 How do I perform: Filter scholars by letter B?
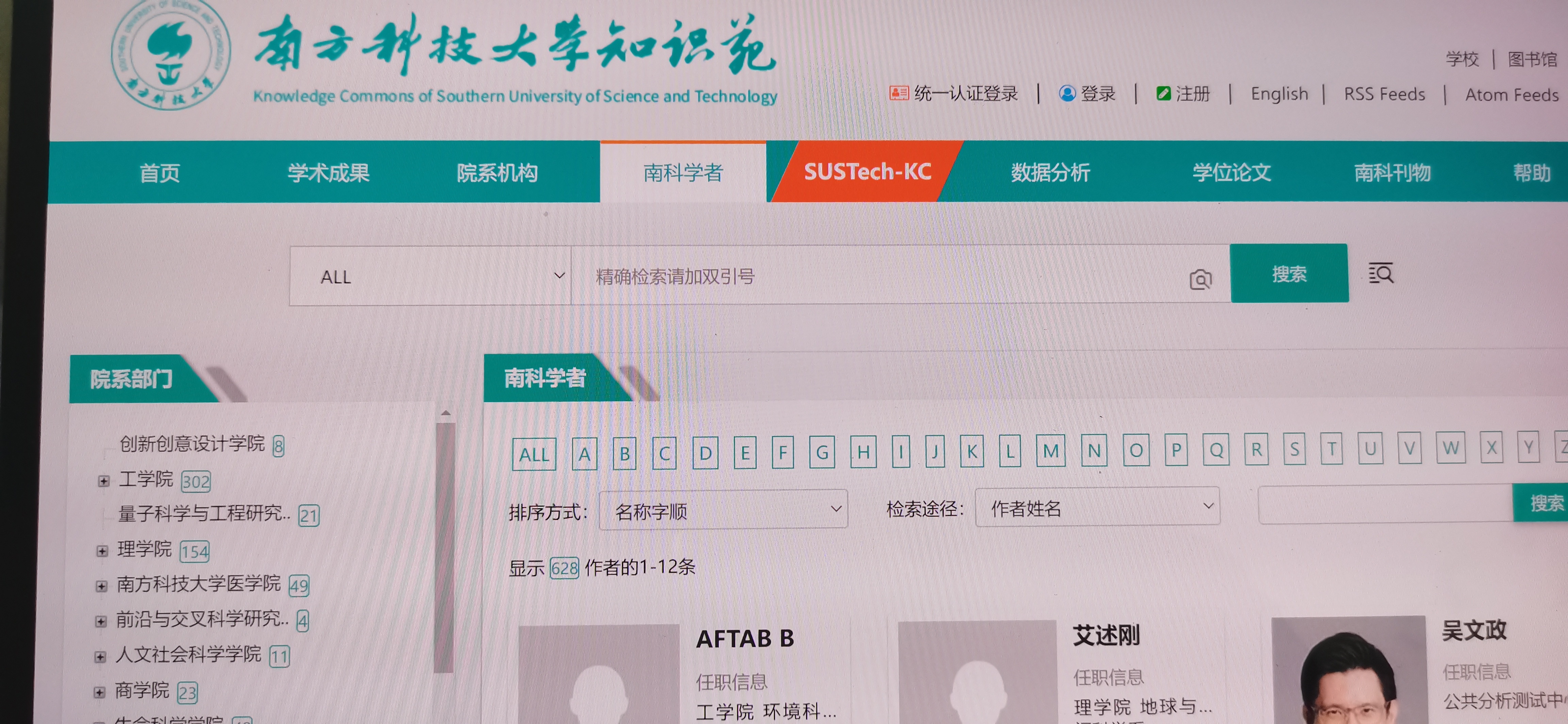tap(624, 454)
